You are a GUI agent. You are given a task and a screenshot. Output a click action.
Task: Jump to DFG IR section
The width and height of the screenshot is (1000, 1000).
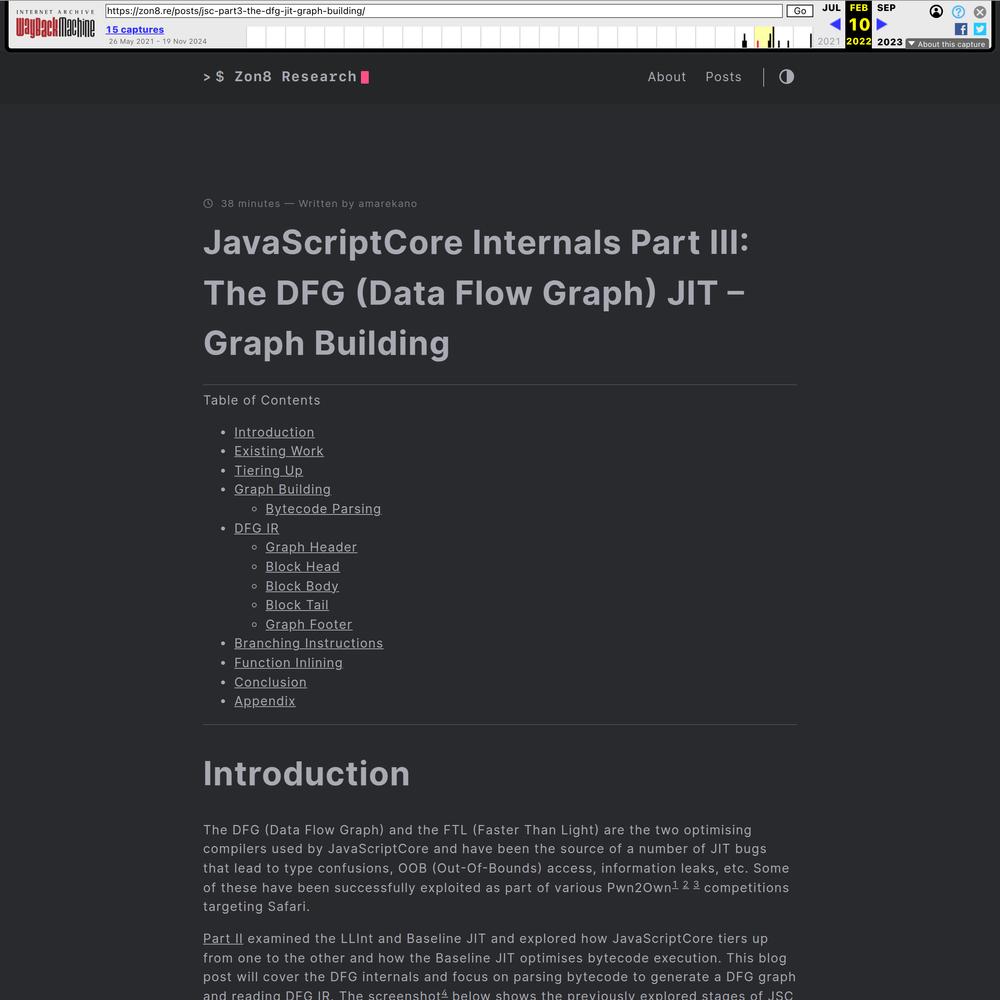coord(256,528)
